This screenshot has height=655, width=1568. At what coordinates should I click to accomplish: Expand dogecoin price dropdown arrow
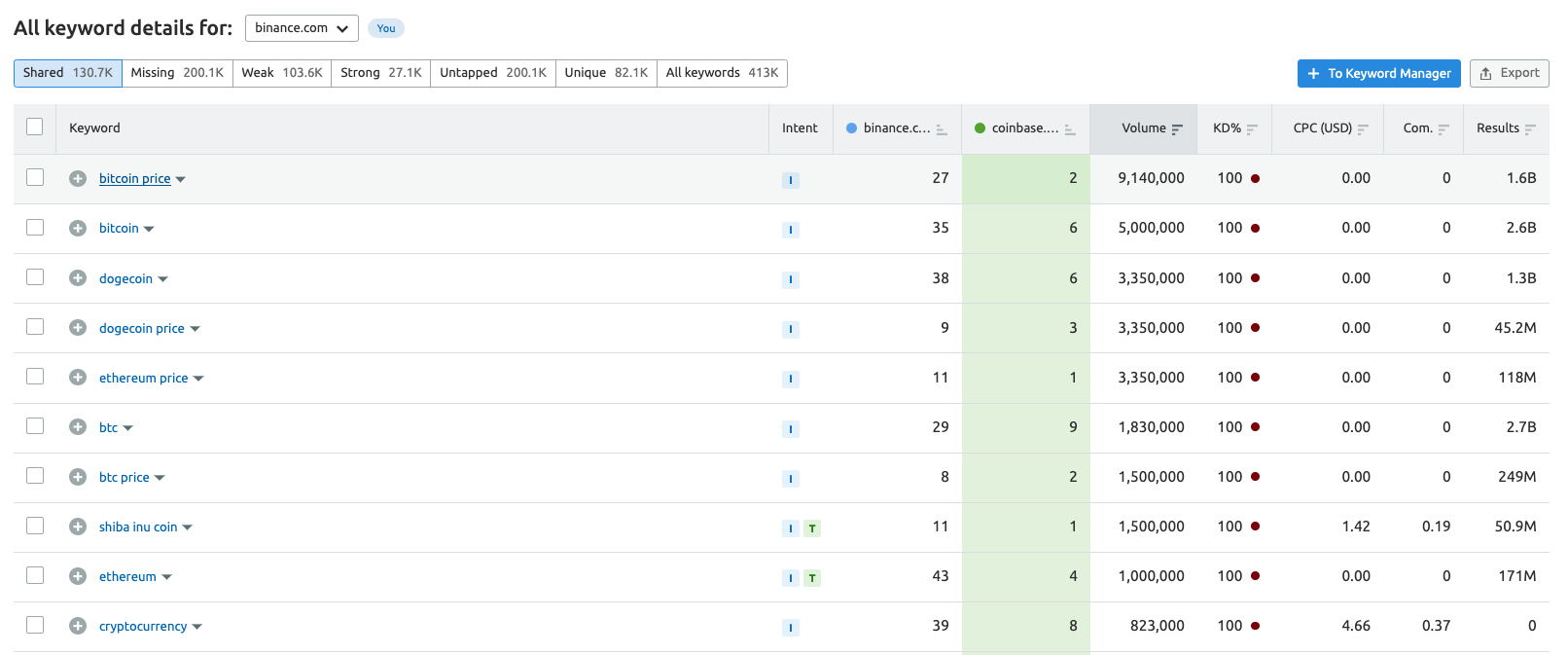click(195, 330)
